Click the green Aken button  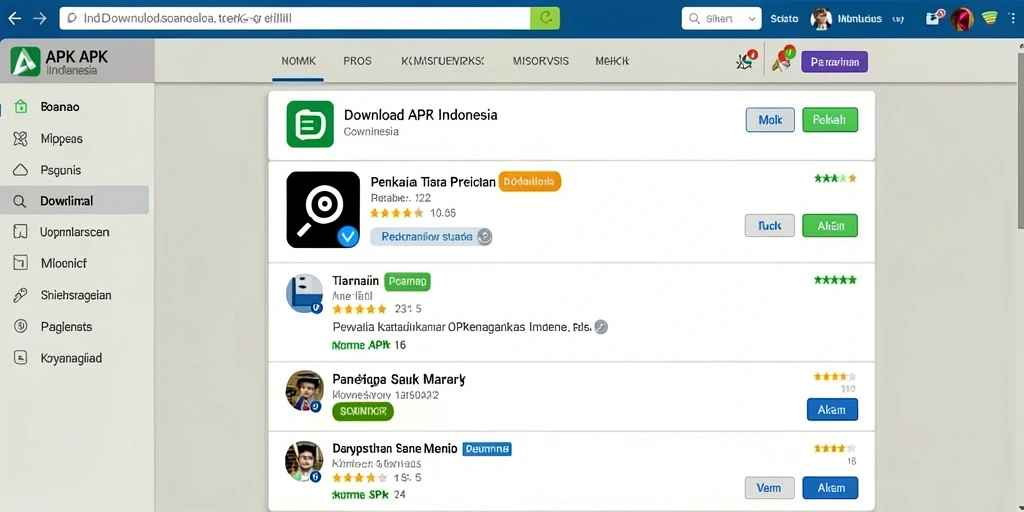point(829,225)
